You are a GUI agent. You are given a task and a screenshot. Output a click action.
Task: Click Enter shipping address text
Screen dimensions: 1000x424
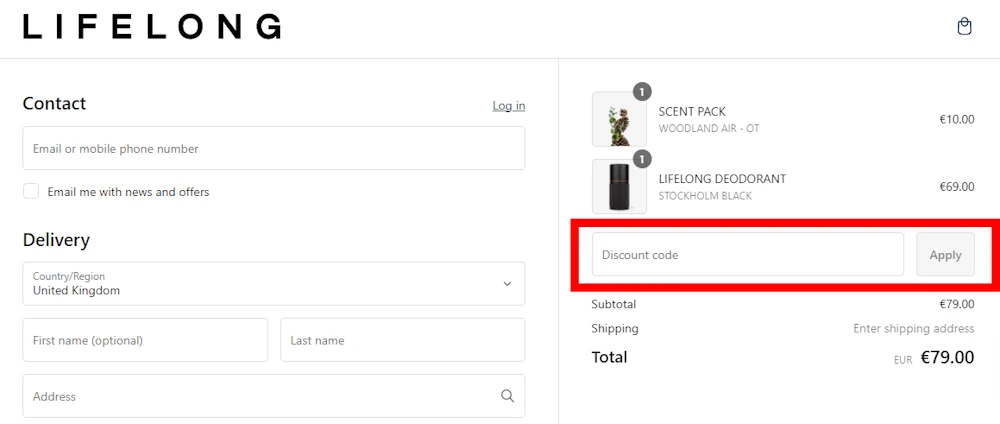pos(913,328)
